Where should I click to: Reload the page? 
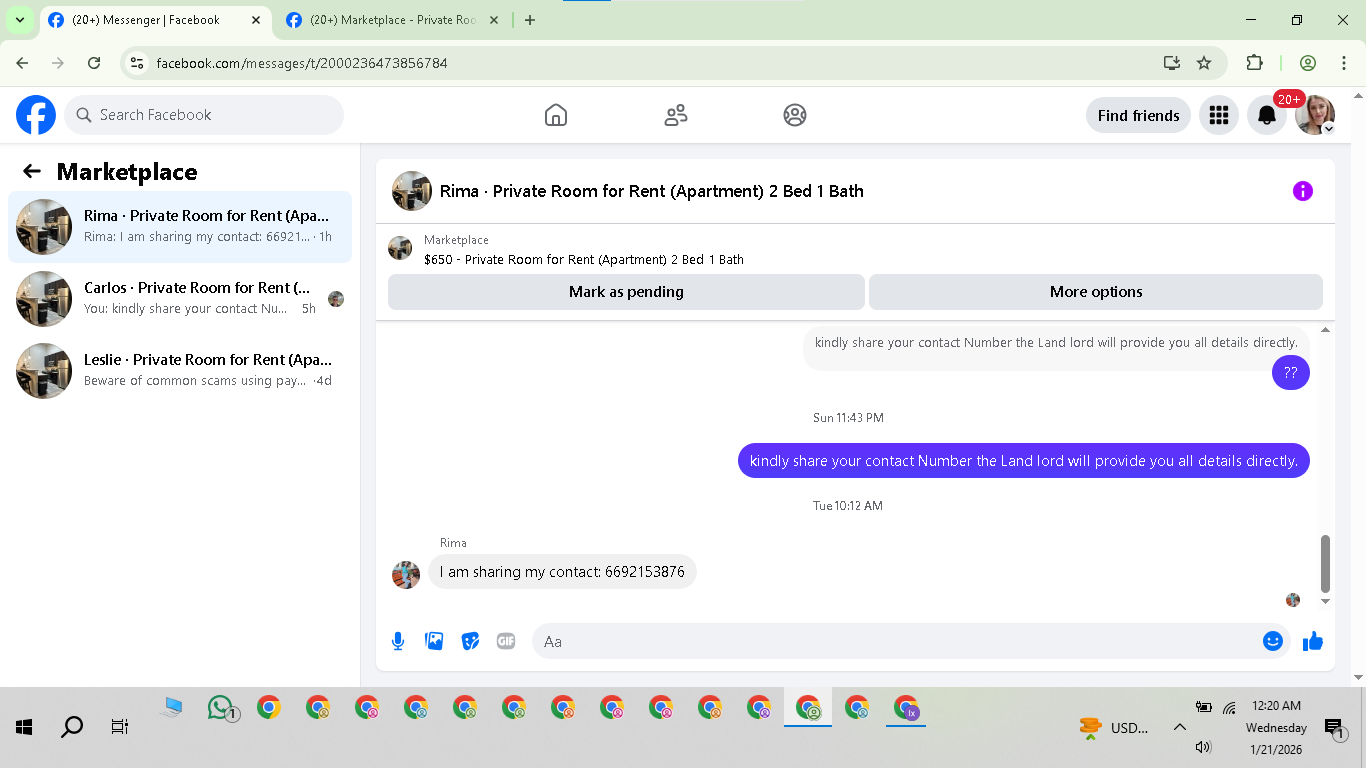(x=94, y=63)
